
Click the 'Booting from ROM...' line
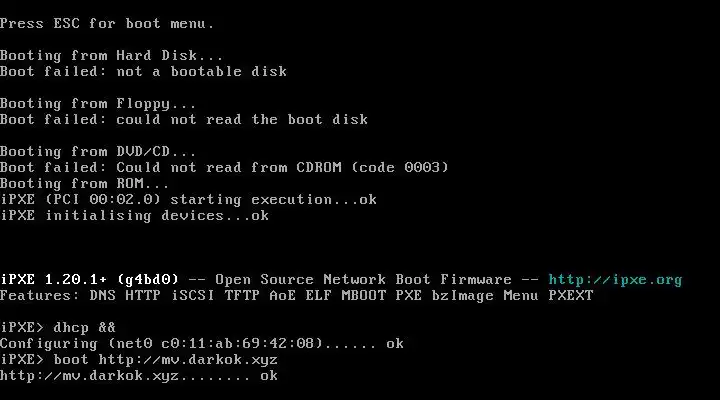84,184
